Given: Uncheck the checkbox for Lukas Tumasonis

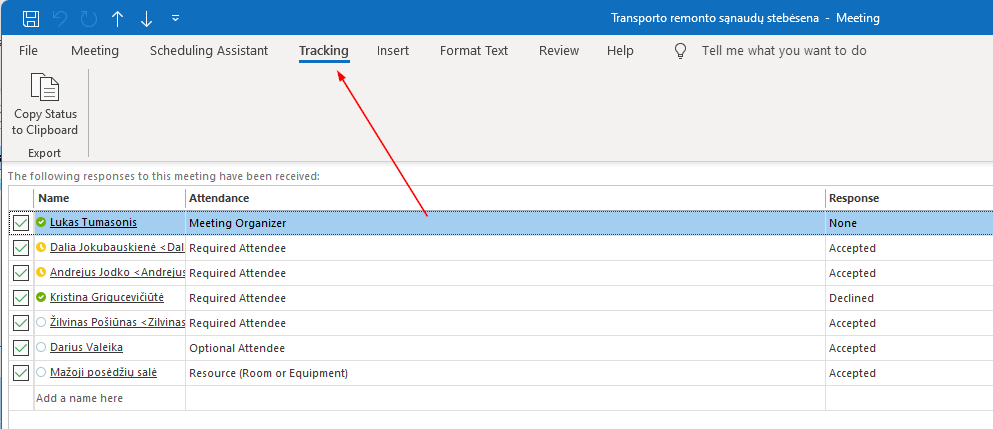Looking at the screenshot, I should click(x=21, y=223).
